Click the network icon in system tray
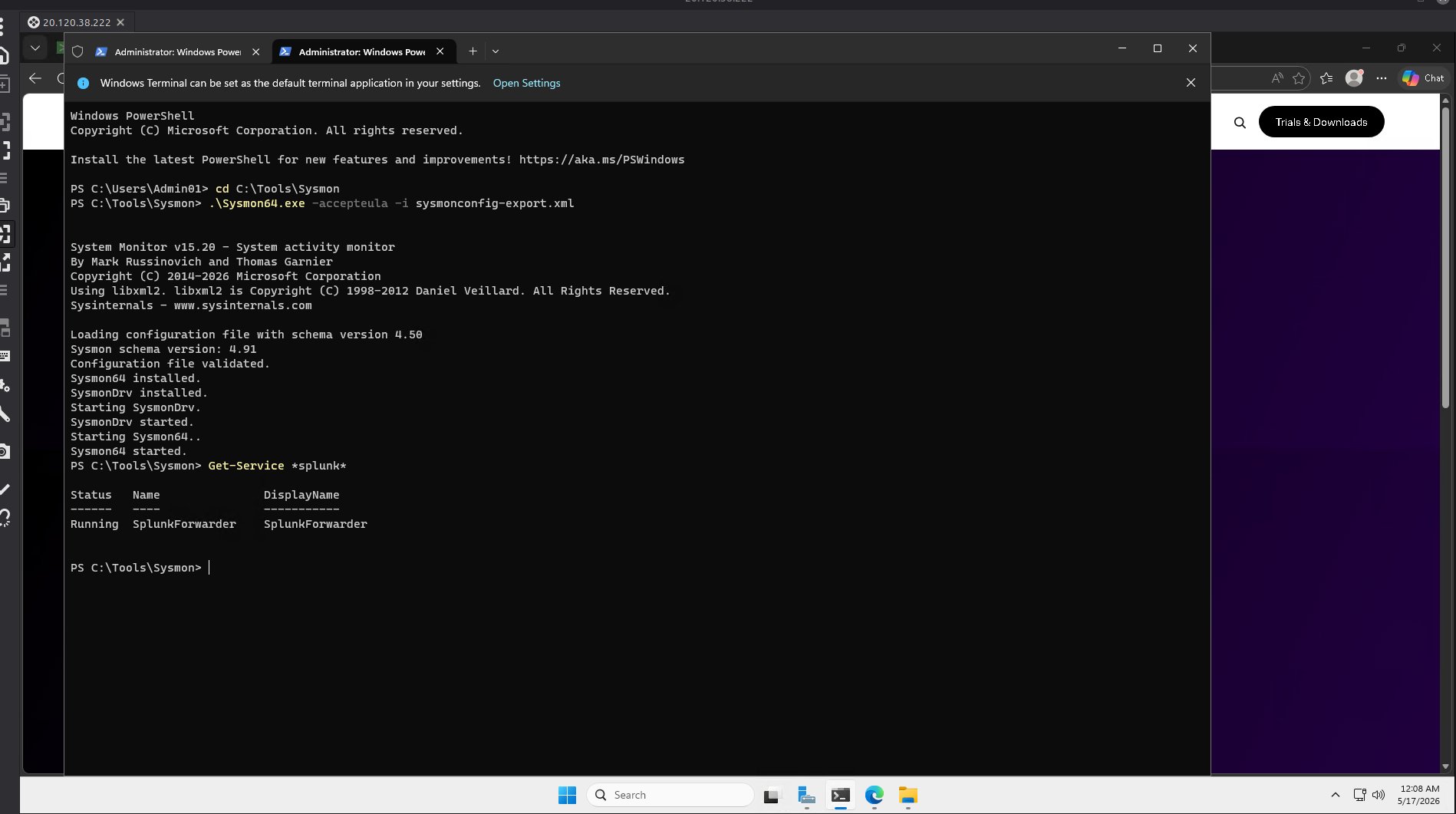1456x814 pixels. (x=1359, y=795)
